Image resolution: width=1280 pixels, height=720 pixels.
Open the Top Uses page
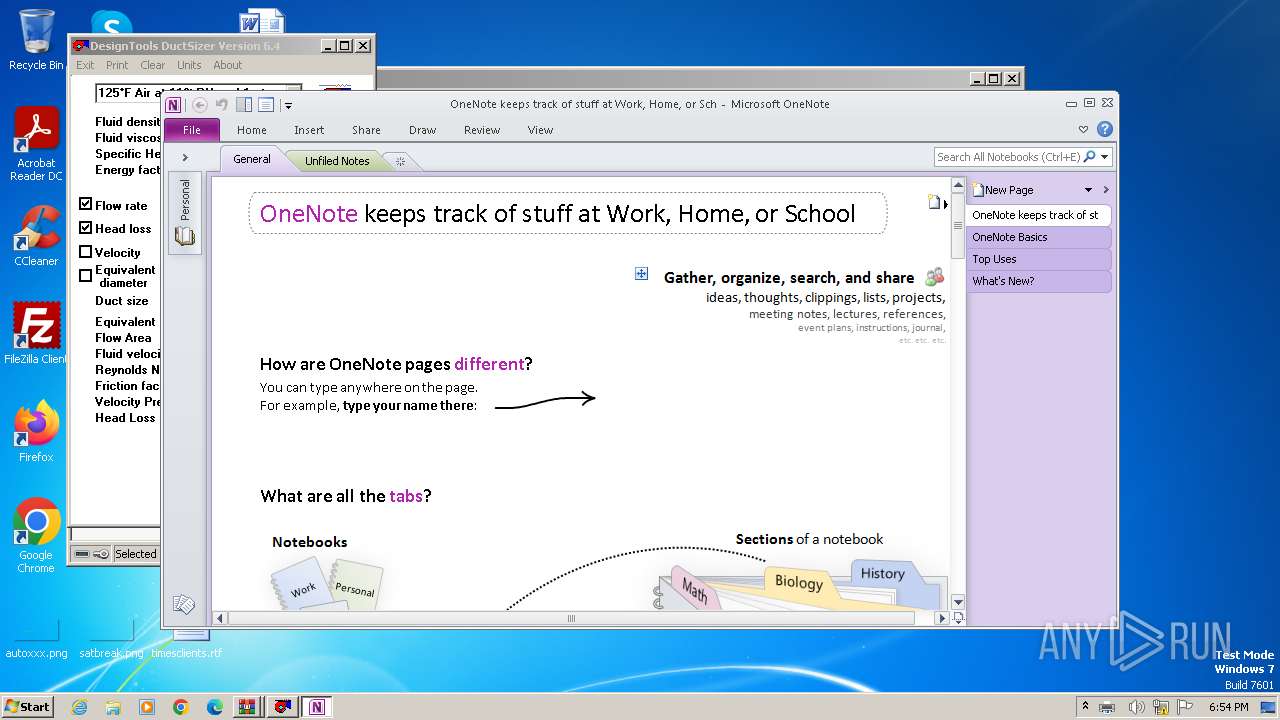(x=1039, y=259)
